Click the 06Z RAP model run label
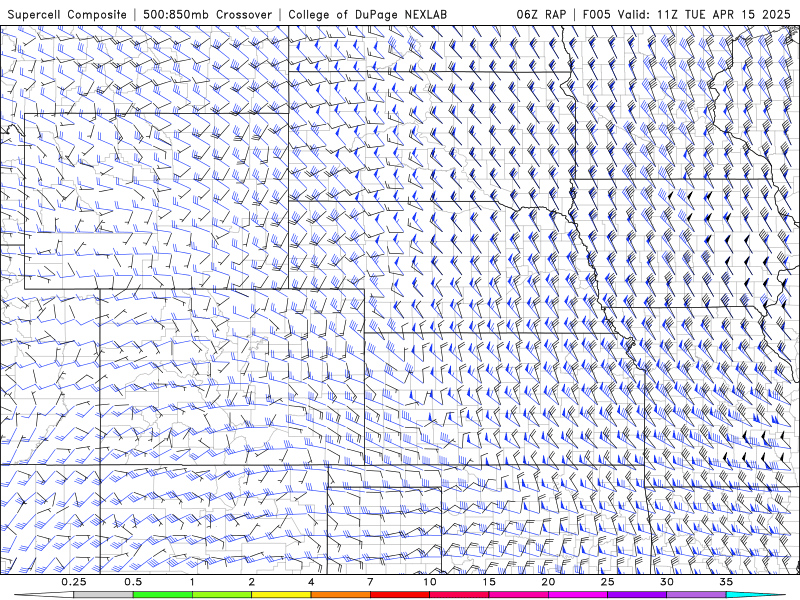800x600 pixels. coord(541,15)
